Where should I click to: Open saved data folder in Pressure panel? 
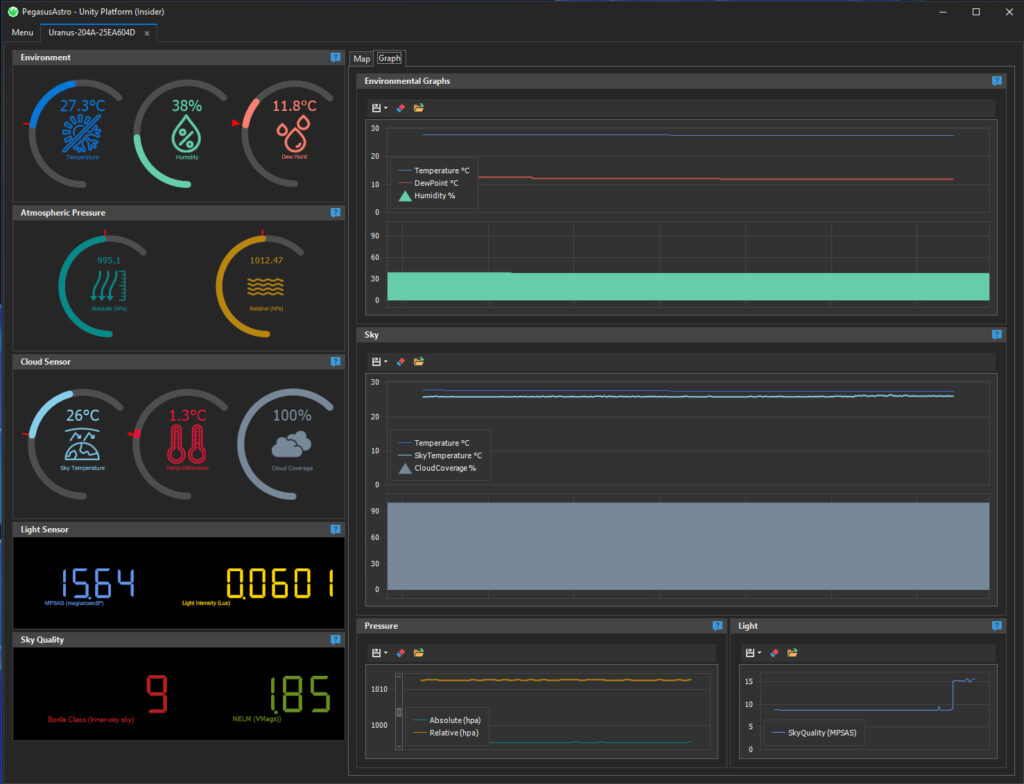coord(419,653)
